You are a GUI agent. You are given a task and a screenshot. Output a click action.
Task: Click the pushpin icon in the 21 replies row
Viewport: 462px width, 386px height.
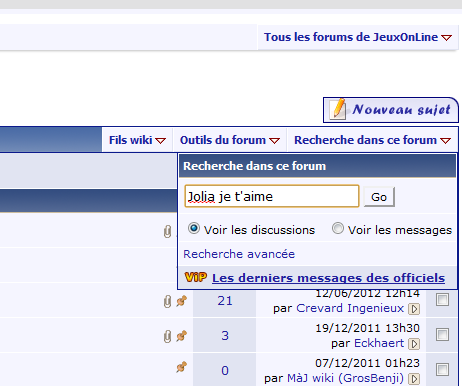click(182, 301)
